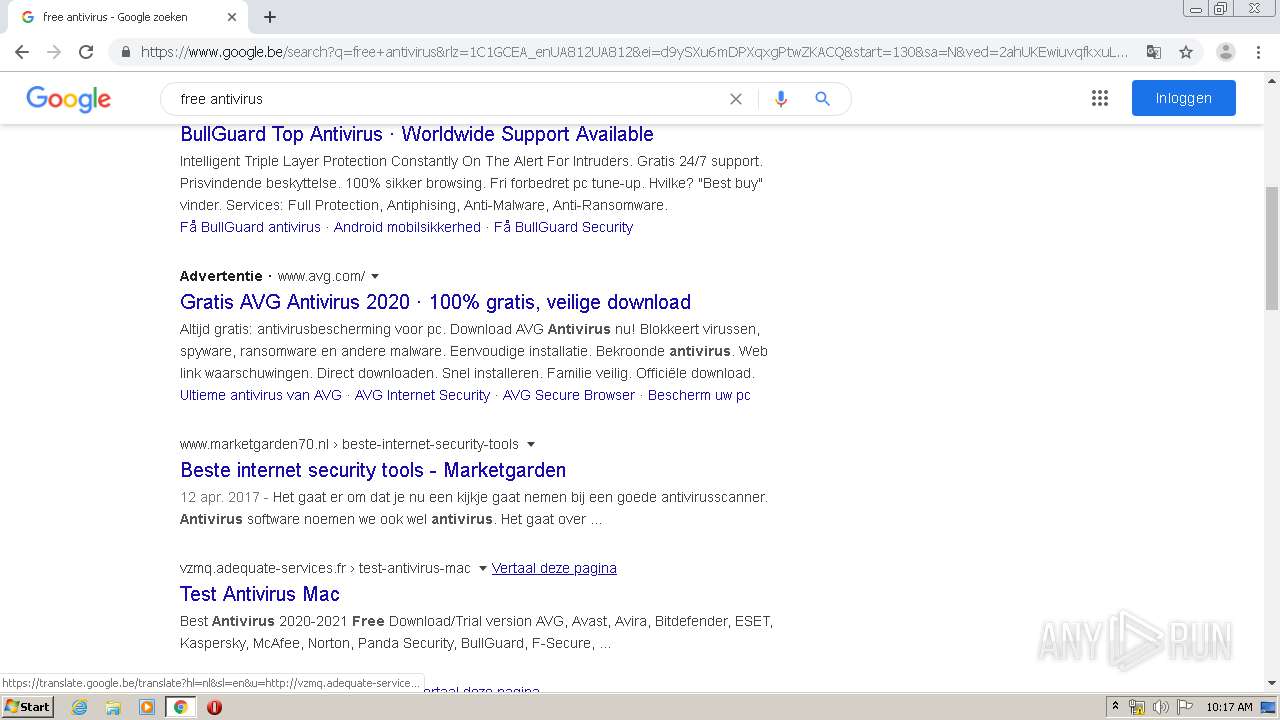Screen dimensions: 1280x720
Task: Click the forward navigation arrow
Action: click(x=54, y=52)
